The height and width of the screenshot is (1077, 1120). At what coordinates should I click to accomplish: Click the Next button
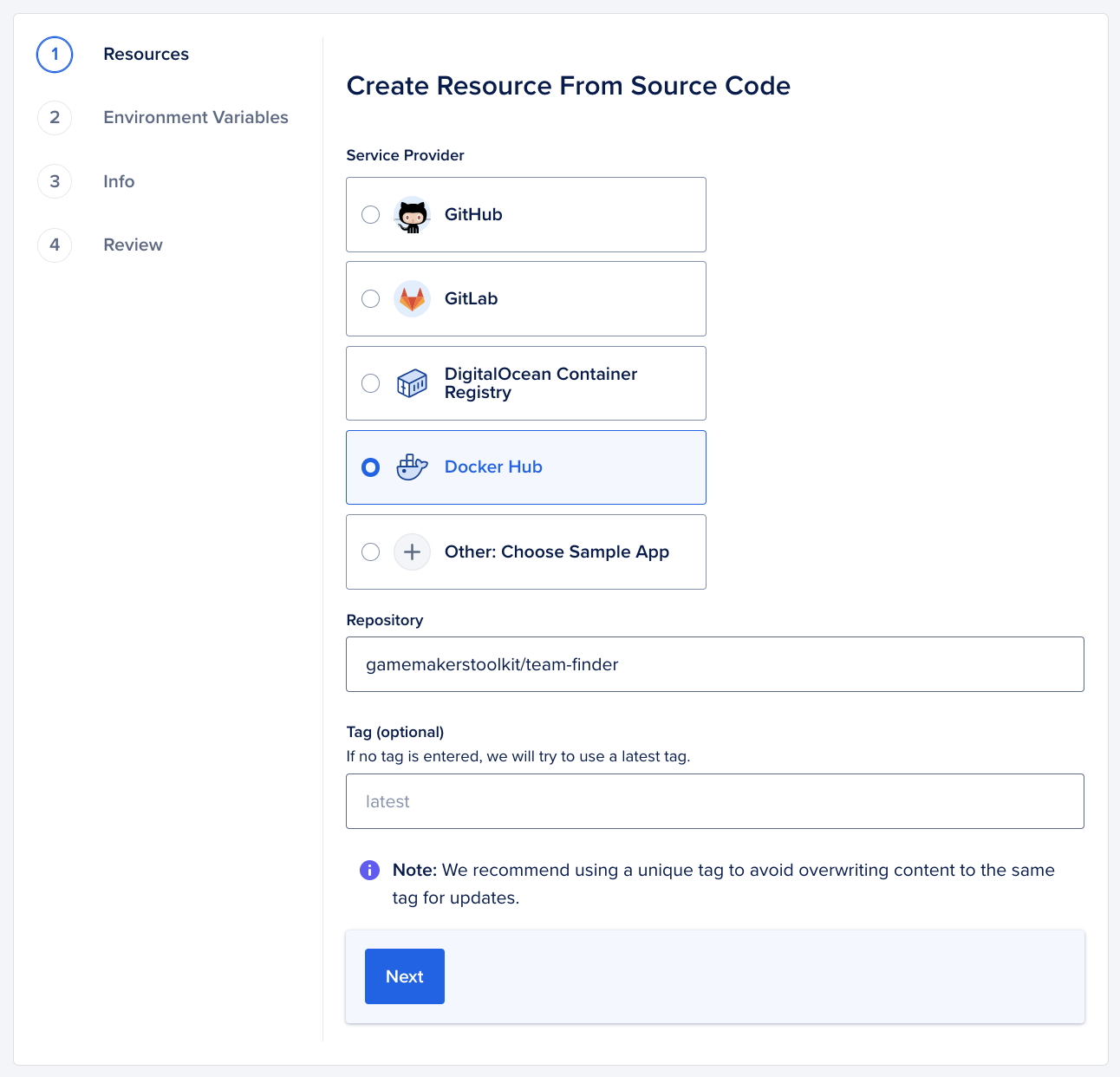[405, 976]
